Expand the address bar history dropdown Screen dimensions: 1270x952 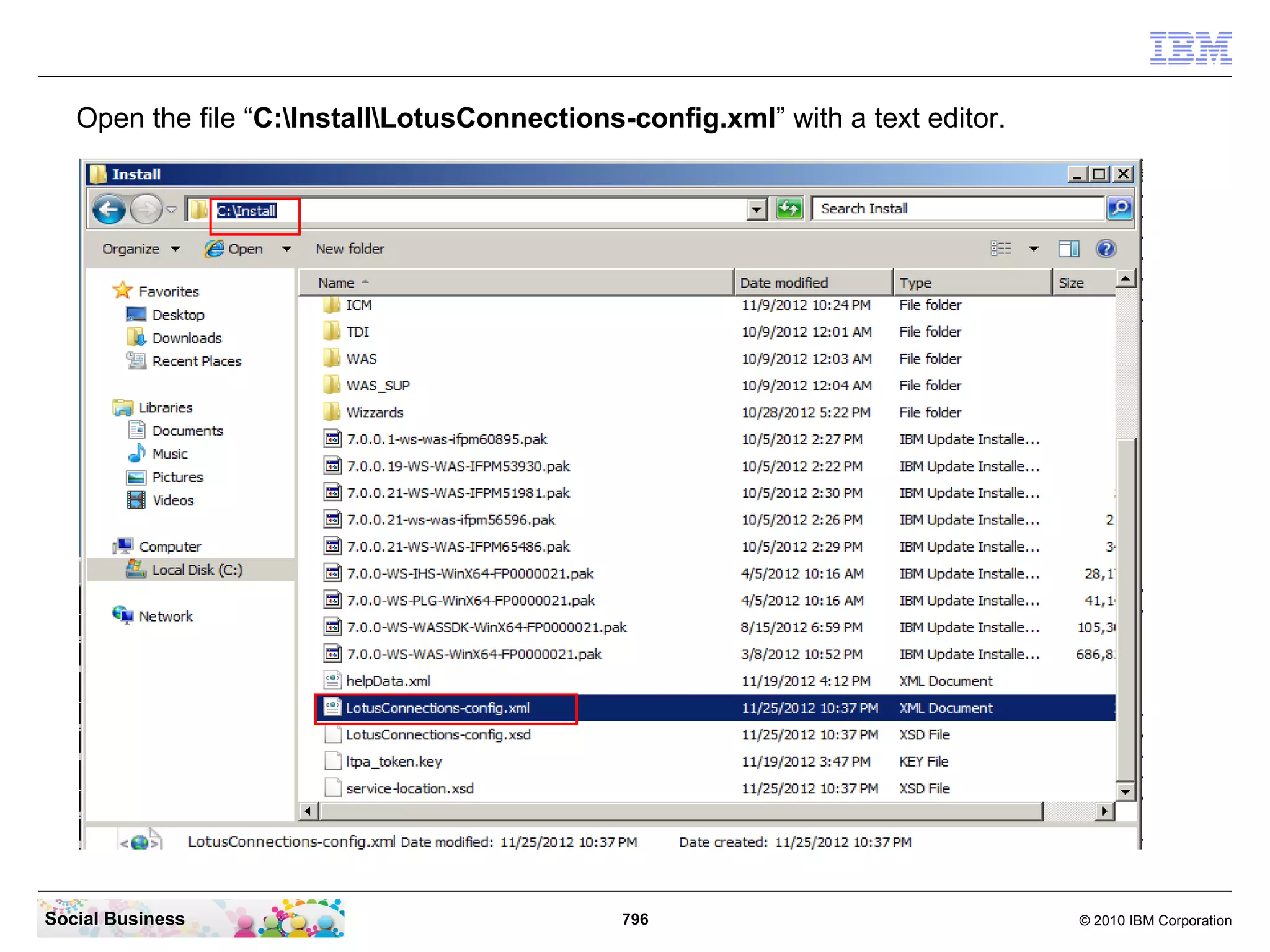tap(756, 210)
